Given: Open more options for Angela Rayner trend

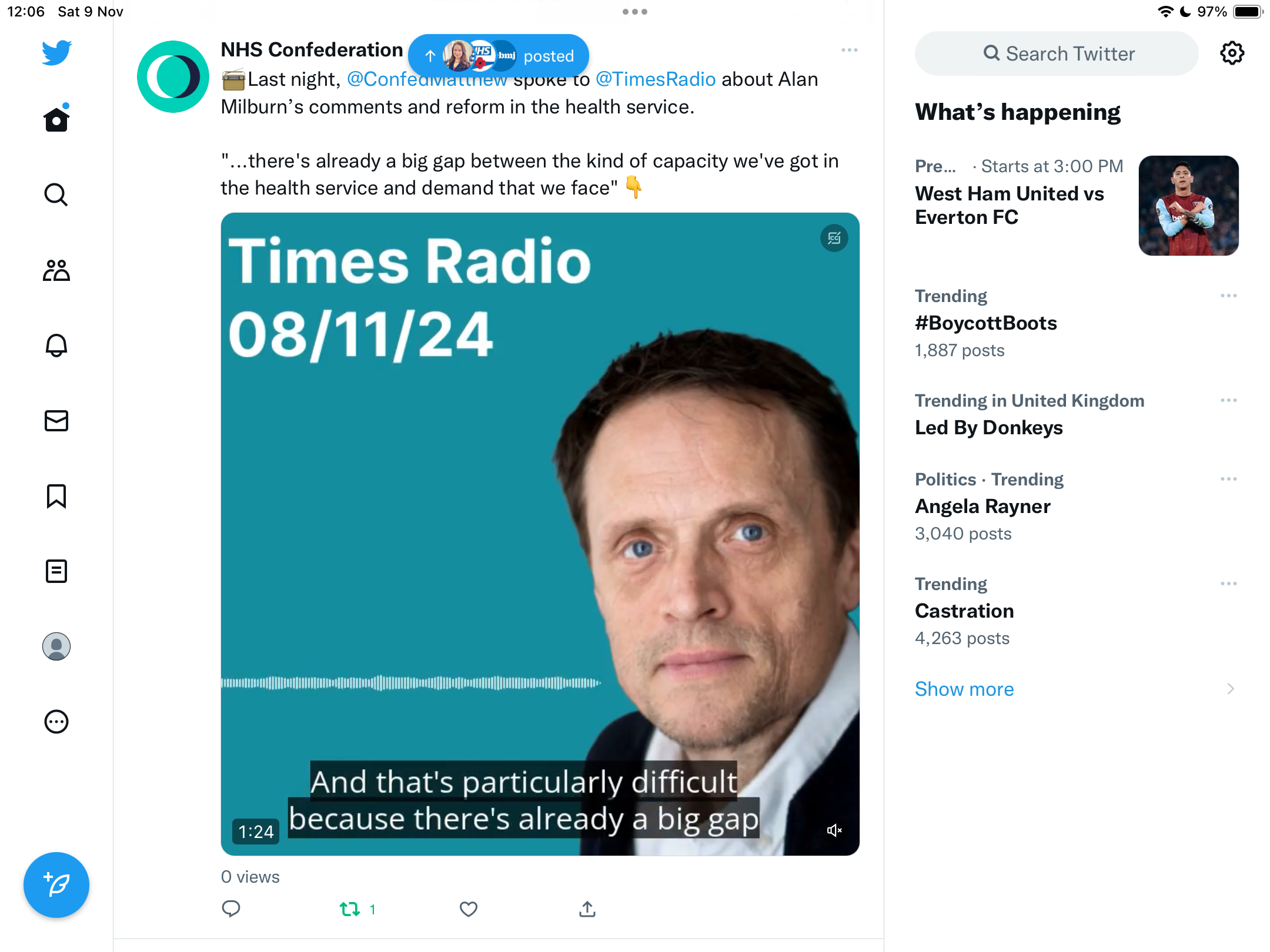Looking at the screenshot, I should 1229,479.
